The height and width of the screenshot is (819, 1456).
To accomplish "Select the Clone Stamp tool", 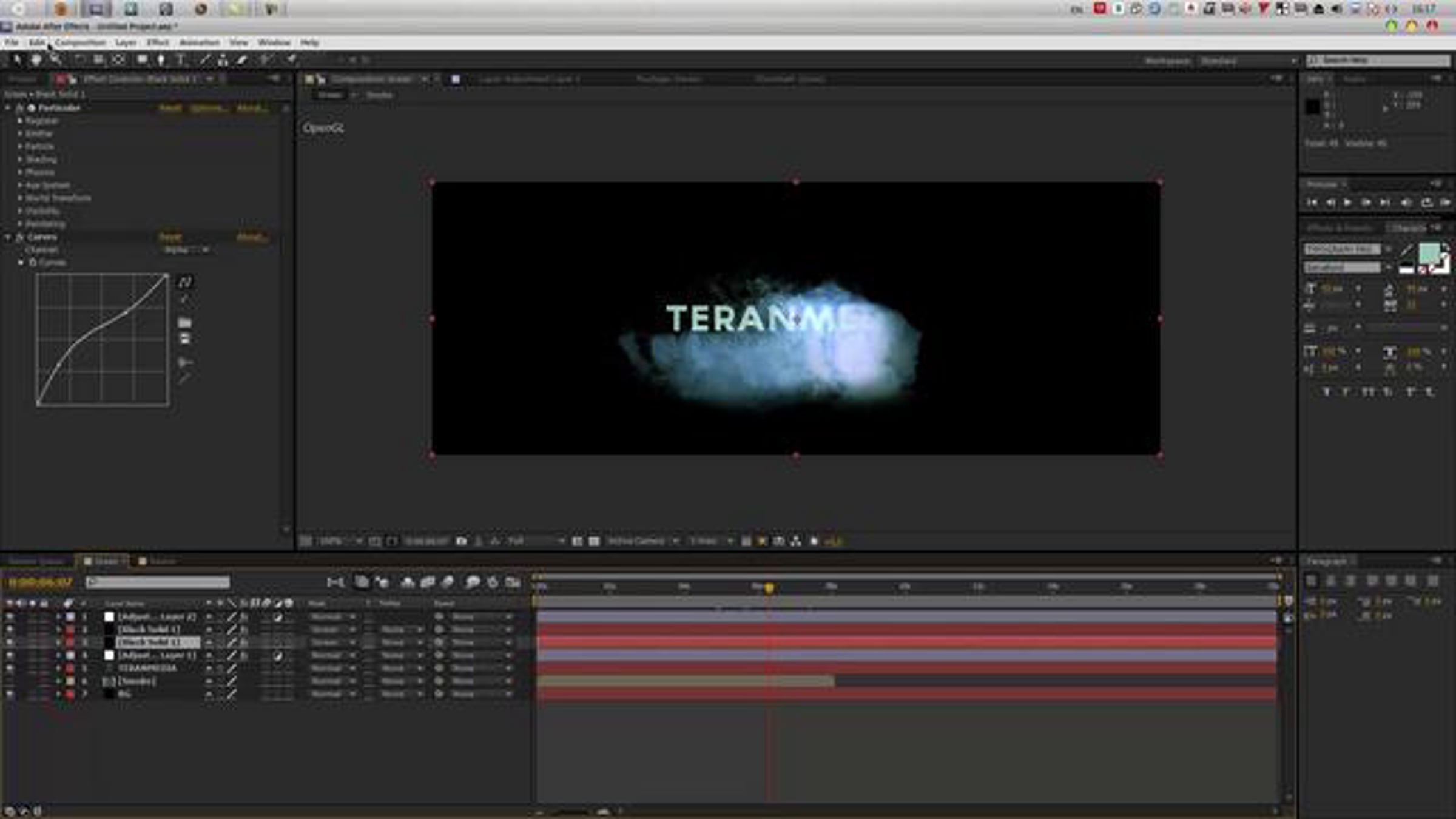I will [x=223, y=59].
